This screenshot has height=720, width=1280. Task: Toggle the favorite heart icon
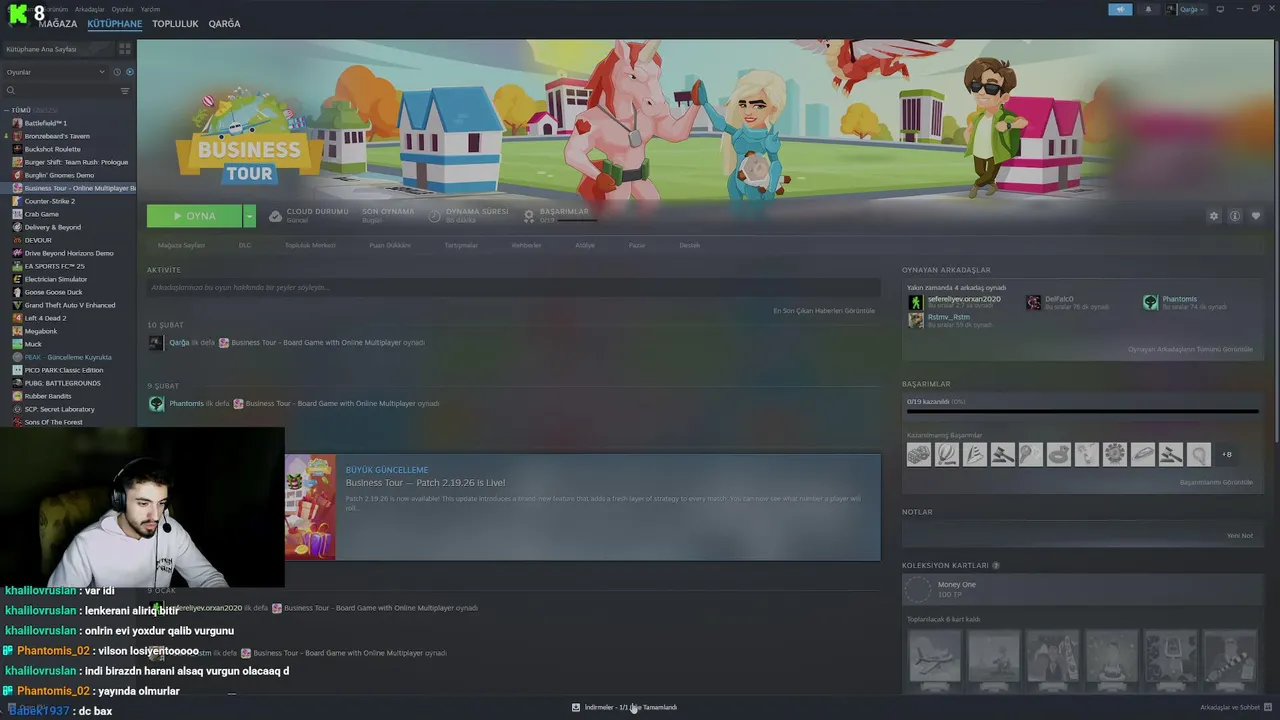(x=1256, y=216)
